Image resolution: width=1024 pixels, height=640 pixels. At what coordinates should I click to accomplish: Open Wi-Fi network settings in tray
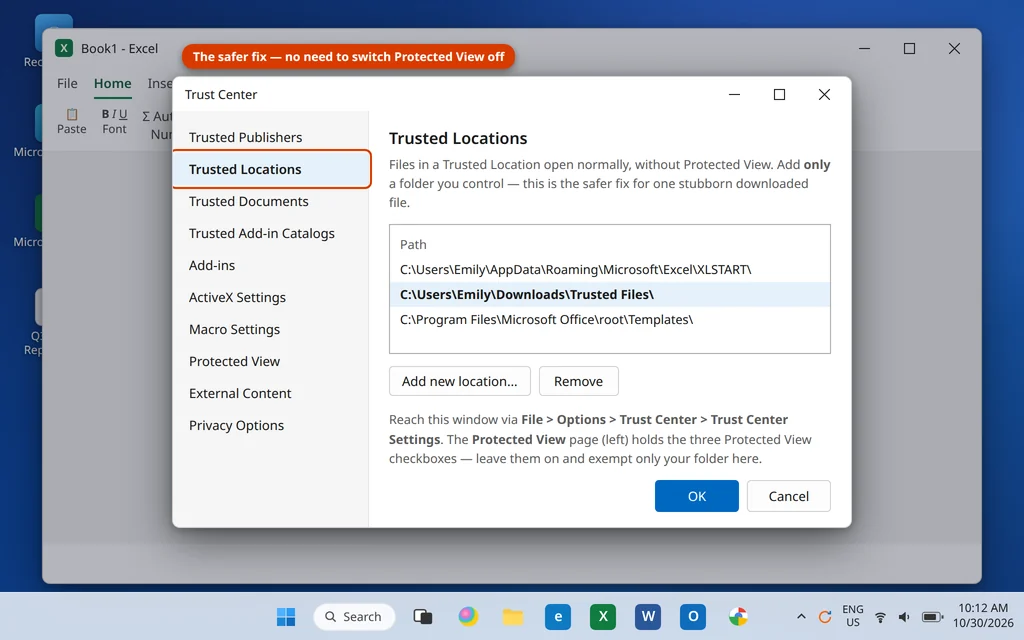click(880, 617)
